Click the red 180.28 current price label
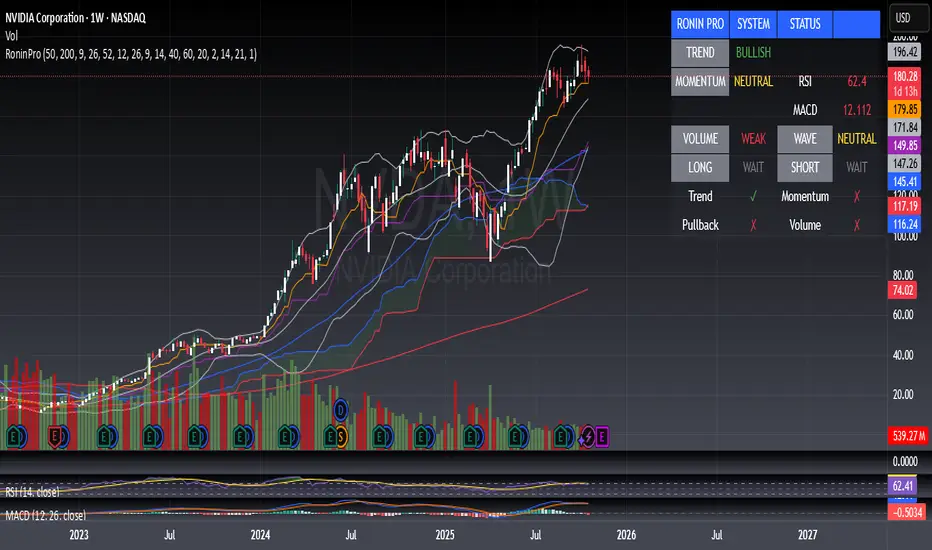The width and height of the screenshot is (932, 550). pos(906,76)
